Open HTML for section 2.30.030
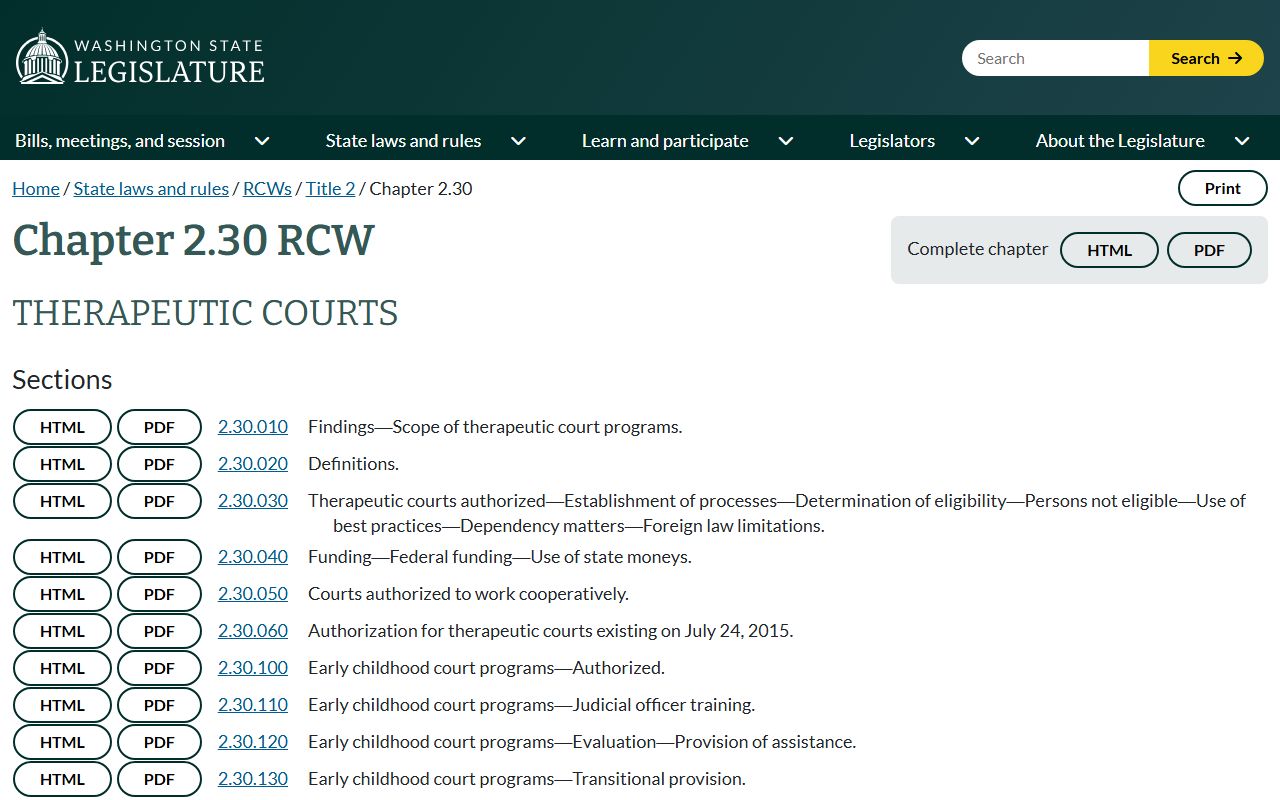Screen dimensions: 1280x800 (62, 501)
